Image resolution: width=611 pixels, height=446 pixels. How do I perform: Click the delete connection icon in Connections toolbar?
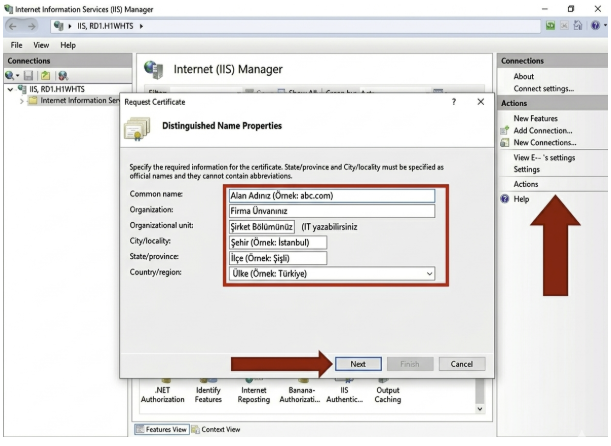pos(63,75)
